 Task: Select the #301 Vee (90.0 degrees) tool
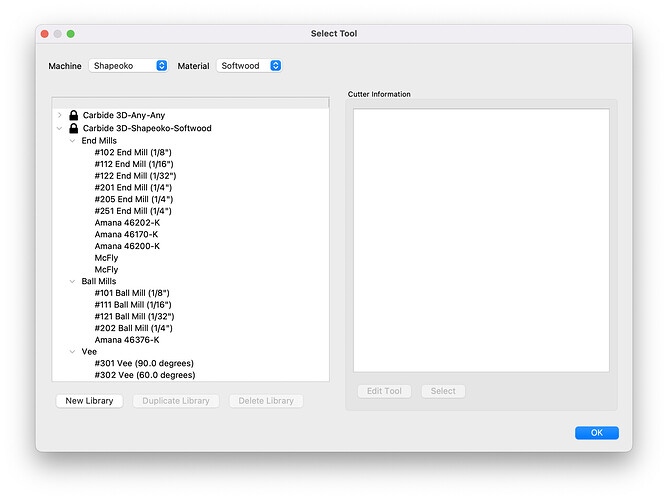(x=144, y=363)
